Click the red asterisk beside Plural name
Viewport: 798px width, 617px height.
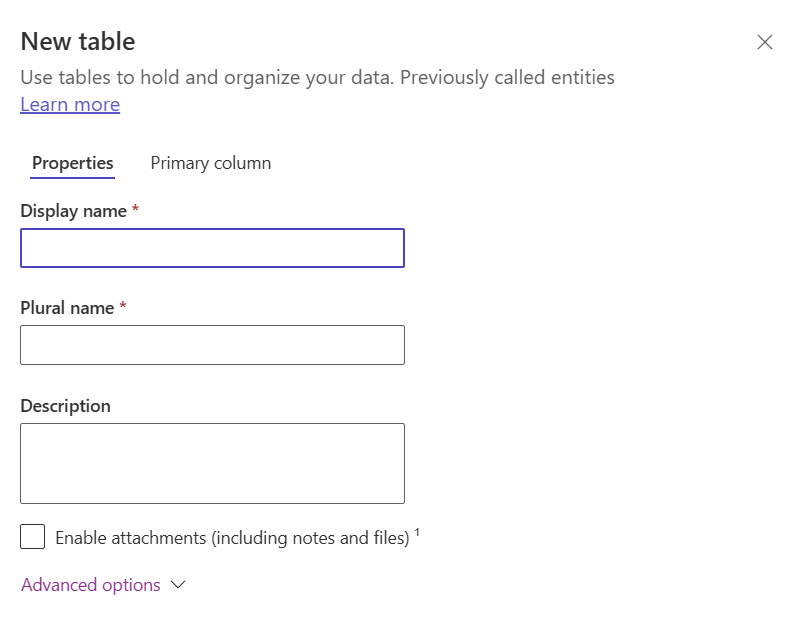(123, 305)
